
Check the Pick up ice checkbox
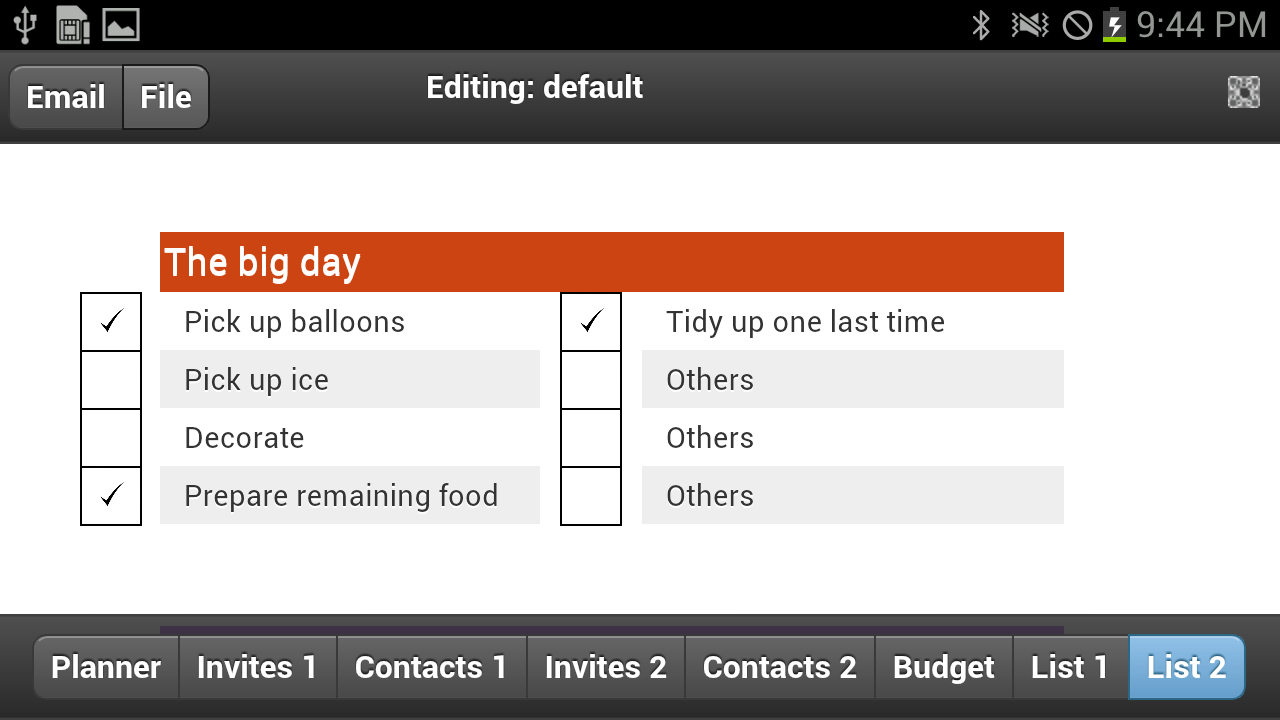(111, 380)
